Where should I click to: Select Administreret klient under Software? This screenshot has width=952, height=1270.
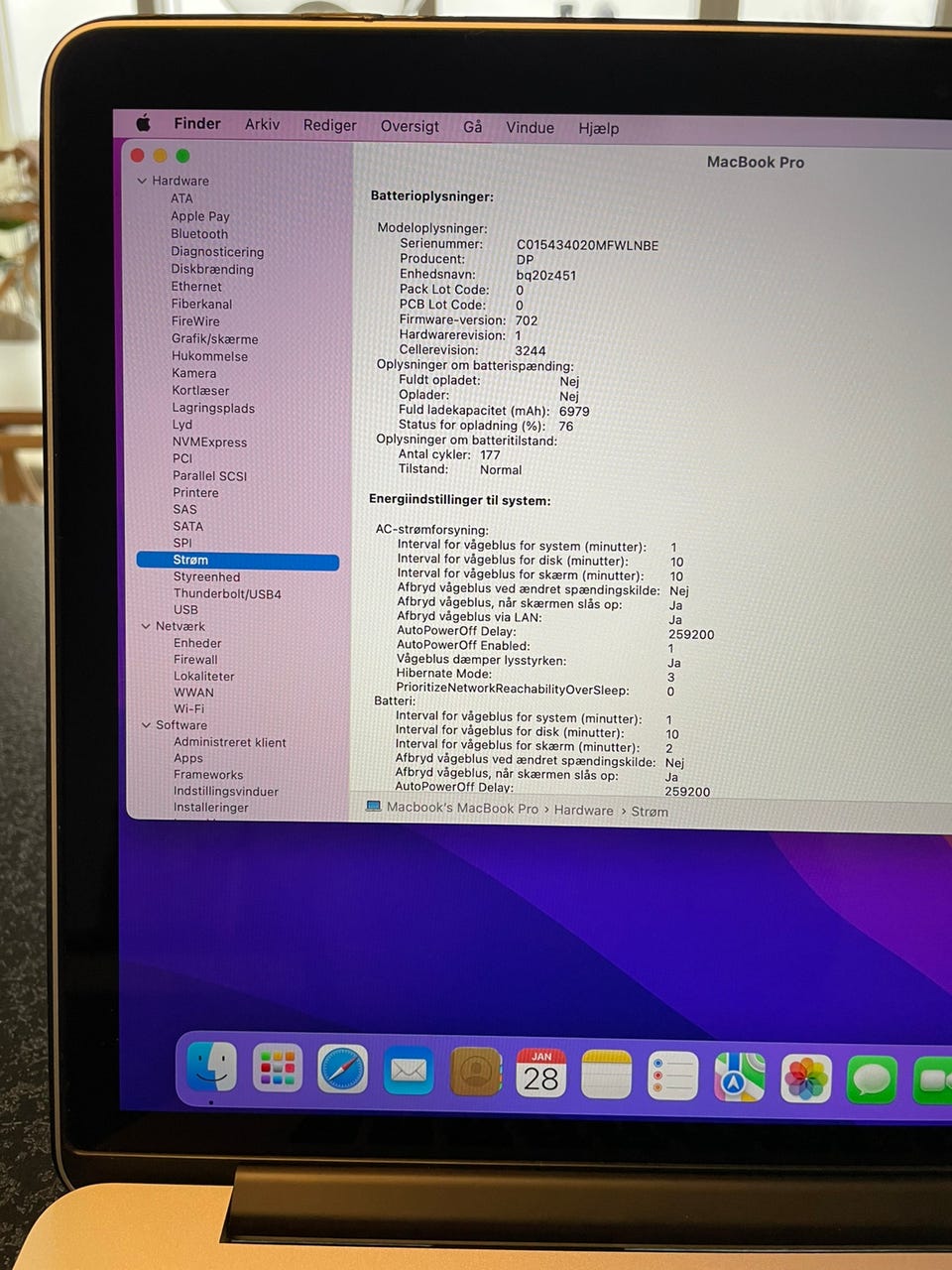click(x=230, y=742)
